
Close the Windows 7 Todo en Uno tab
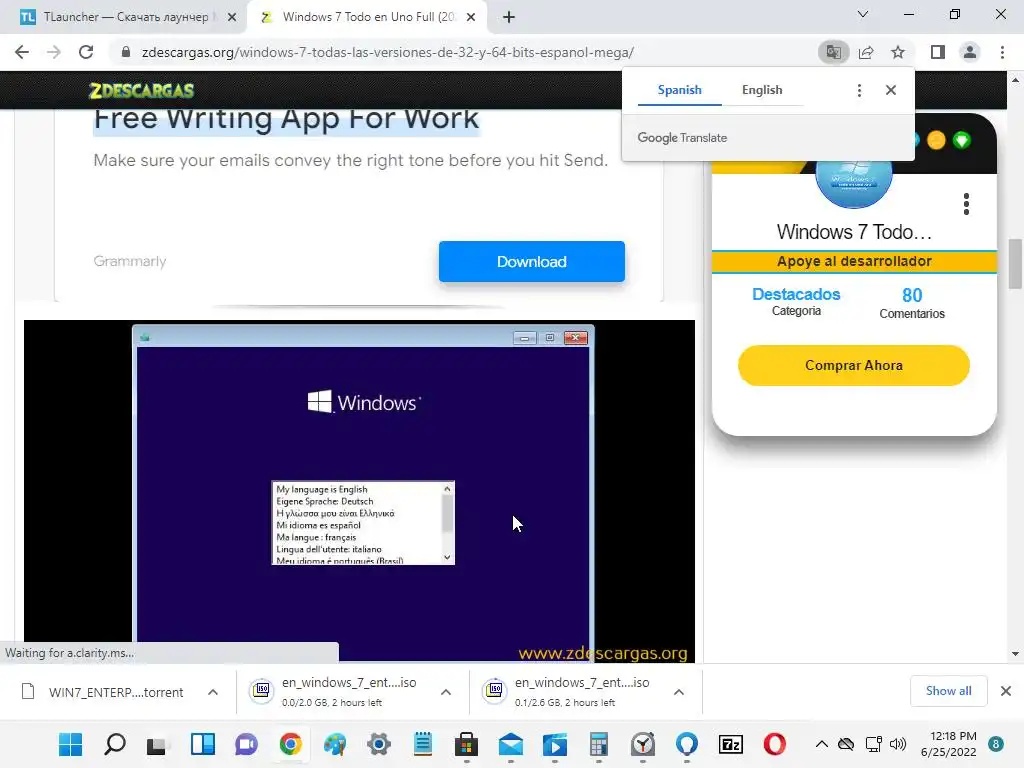coord(471,17)
